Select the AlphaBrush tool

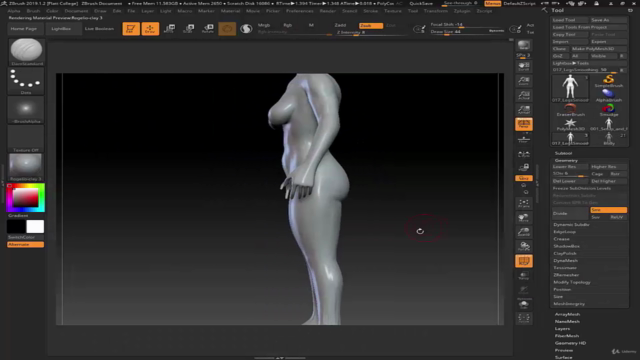point(609,95)
